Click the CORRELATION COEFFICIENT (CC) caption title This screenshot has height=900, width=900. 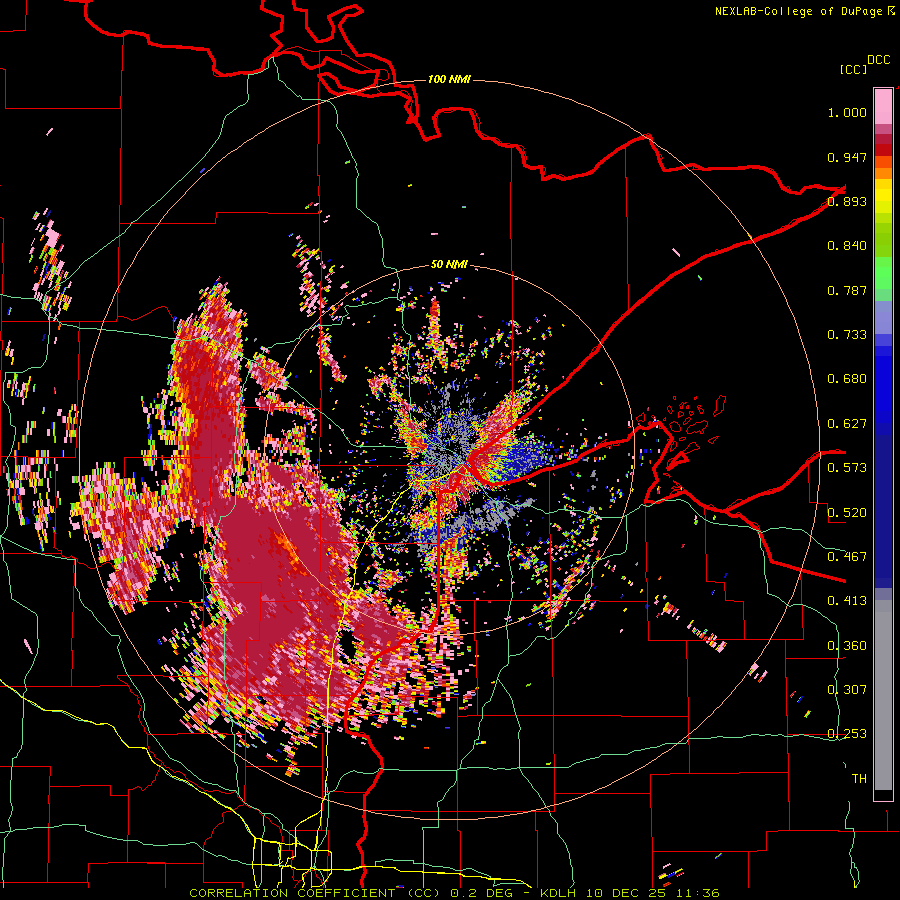[315, 893]
